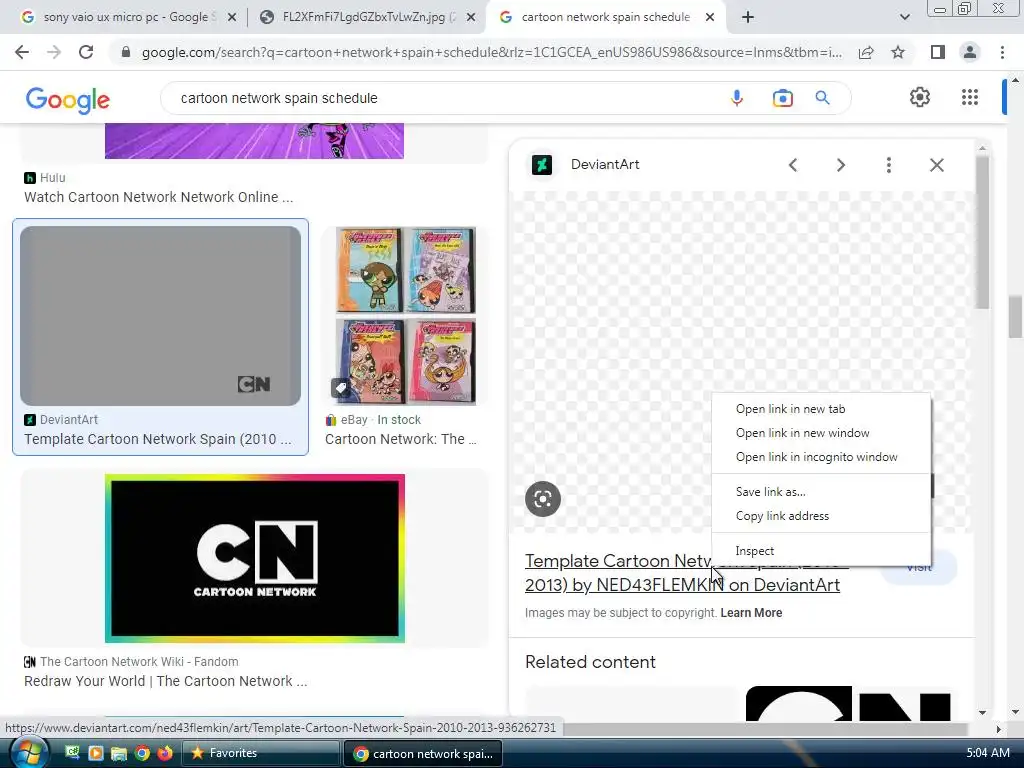Open the Chrome profile avatar
This screenshot has height=768, width=1024.
point(970,52)
